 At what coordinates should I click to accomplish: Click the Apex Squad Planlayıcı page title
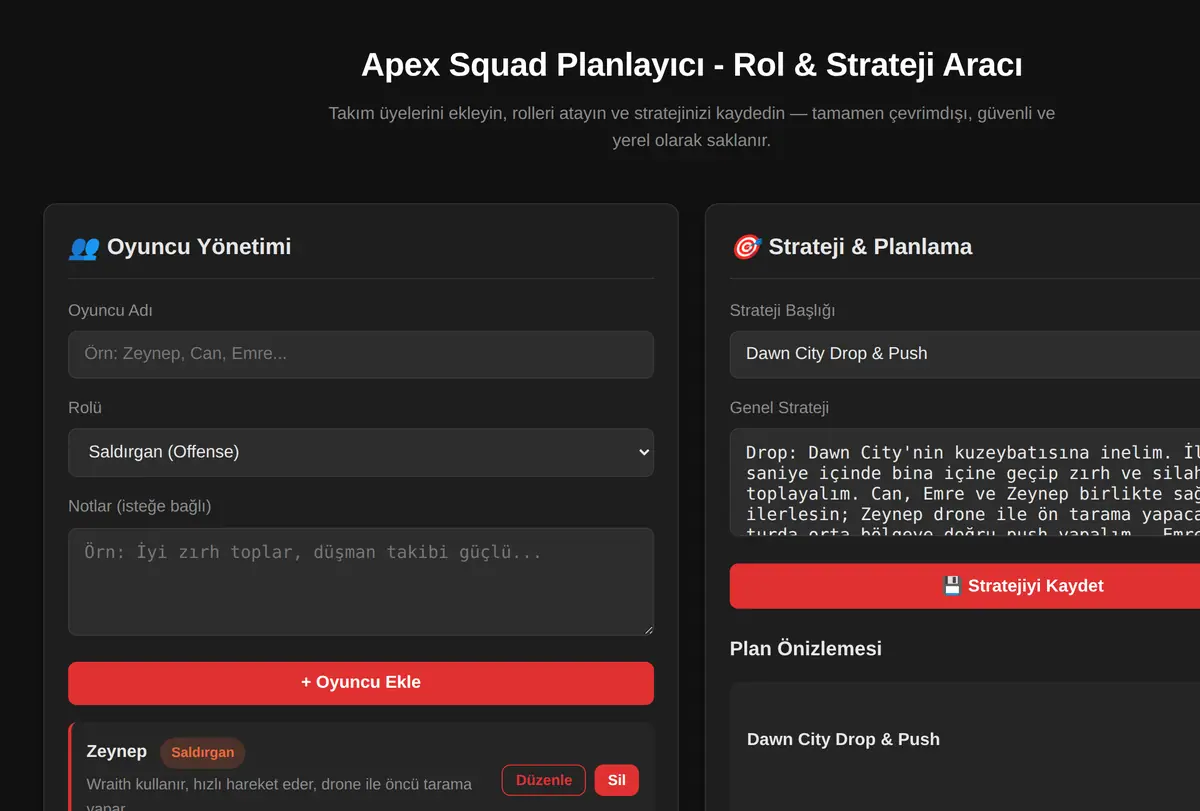click(x=691, y=65)
